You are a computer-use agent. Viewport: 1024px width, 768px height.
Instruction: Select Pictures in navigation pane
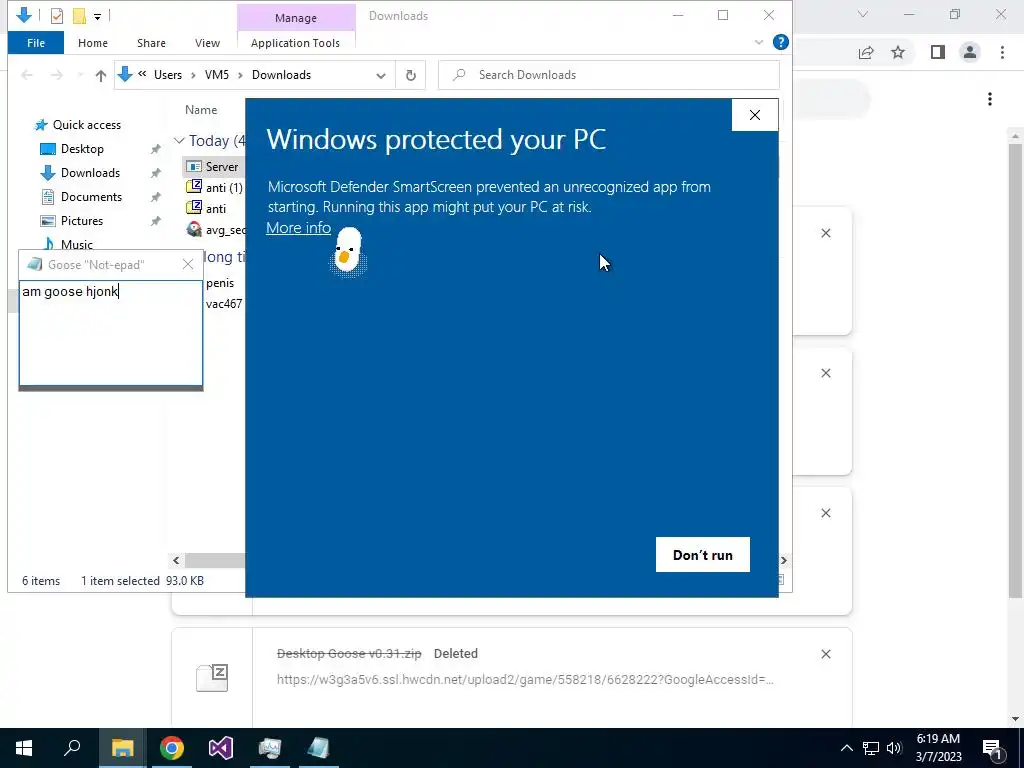[x=71, y=221]
